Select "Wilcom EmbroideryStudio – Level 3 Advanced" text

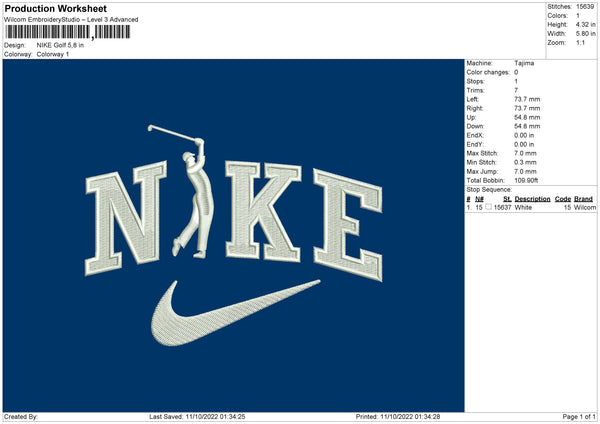[x=71, y=20]
